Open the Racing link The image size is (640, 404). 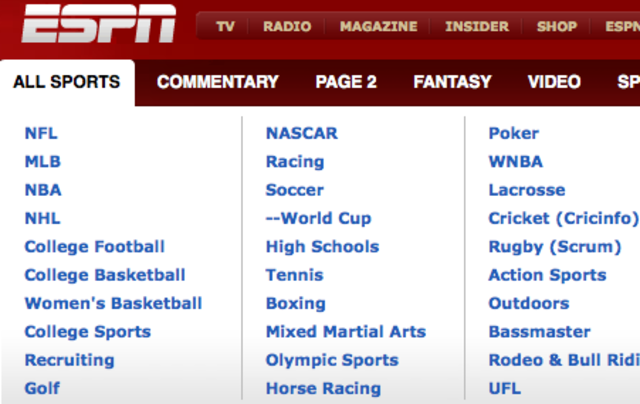(295, 162)
